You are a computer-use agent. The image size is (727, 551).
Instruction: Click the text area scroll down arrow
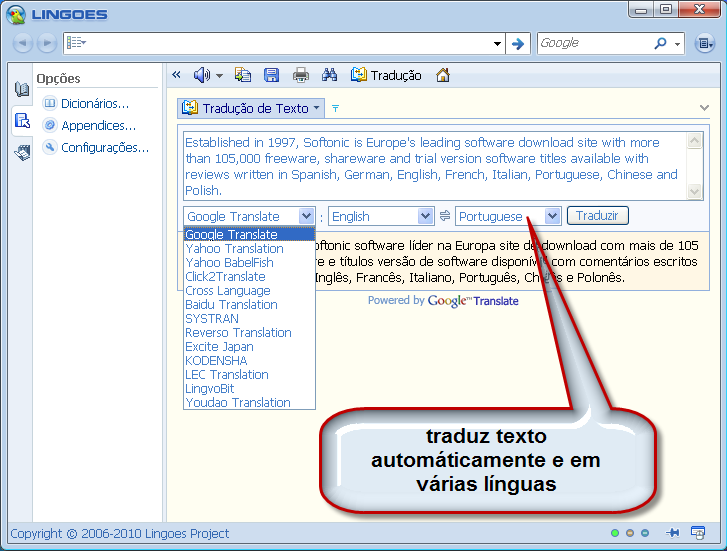click(x=694, y=191)
